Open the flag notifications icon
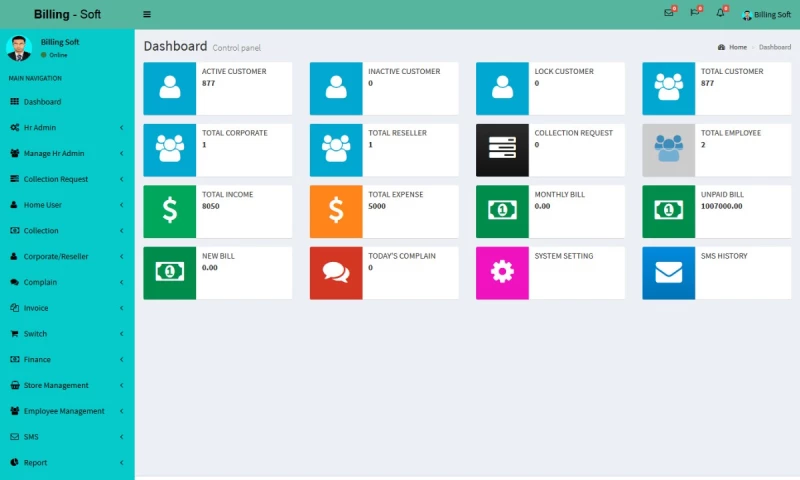This screenshot has height=480, width=800. click(x=694, y=13)
